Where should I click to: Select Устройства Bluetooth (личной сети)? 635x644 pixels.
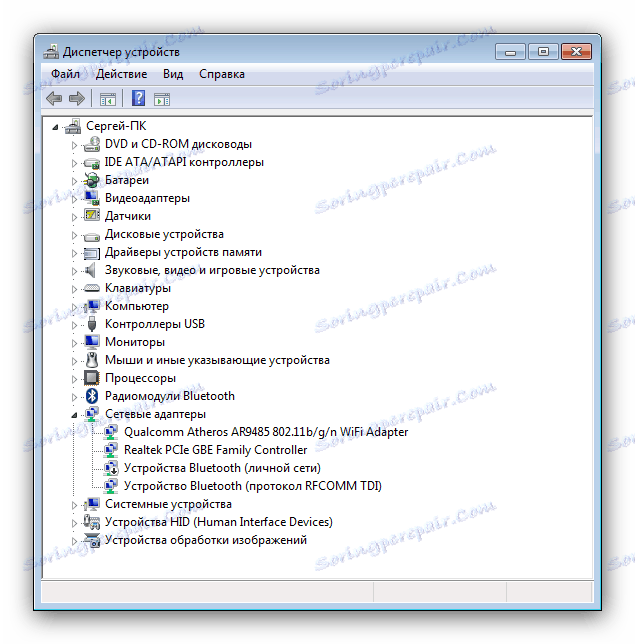coord(222,468)
